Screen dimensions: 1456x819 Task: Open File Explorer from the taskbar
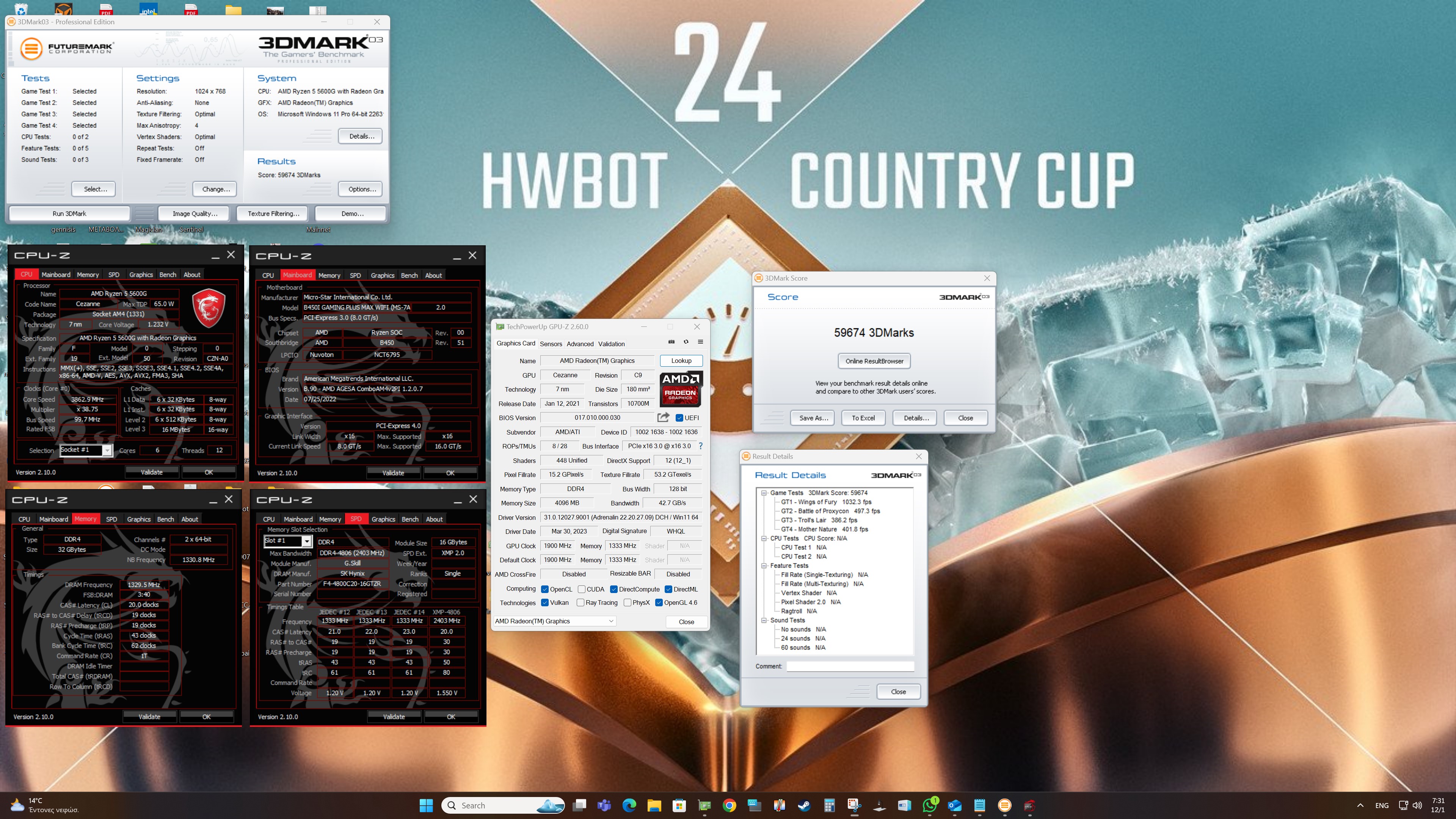pos(654,805)
